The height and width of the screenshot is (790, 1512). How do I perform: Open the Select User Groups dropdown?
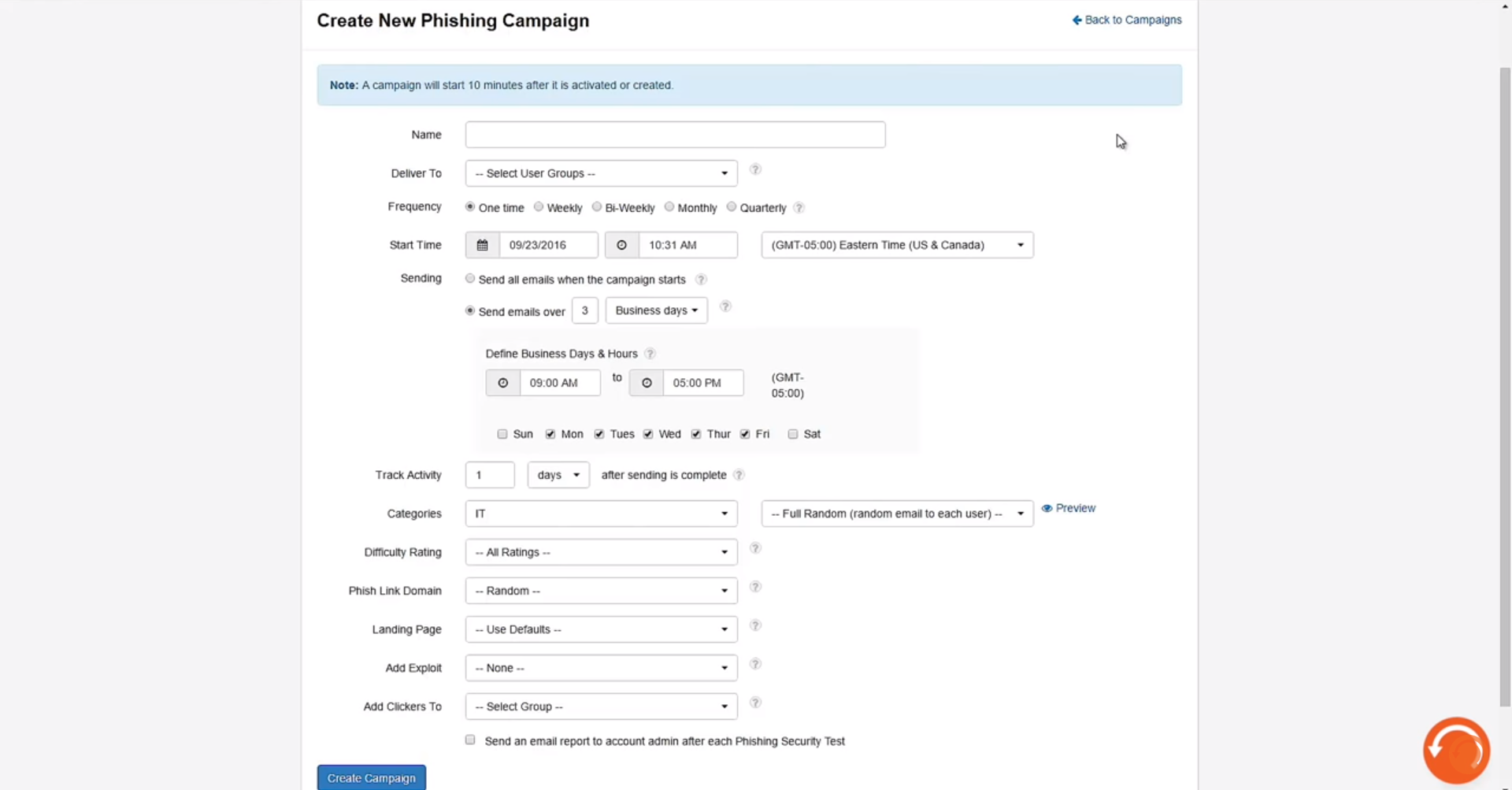click(x=601, y=173)
